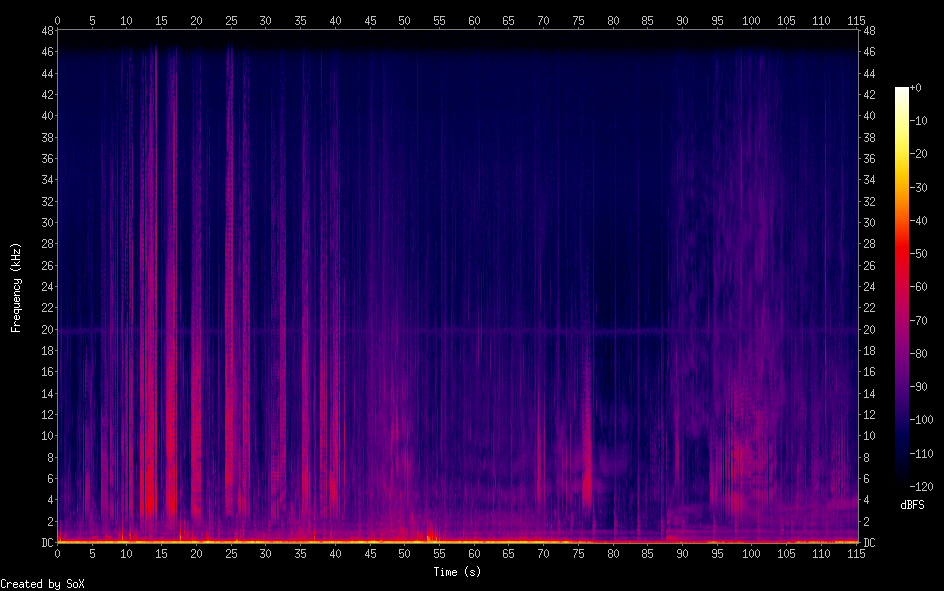944x591 pixels.
Task: Click the 0 tick on the bottom time axis
Action: point(57,553)
